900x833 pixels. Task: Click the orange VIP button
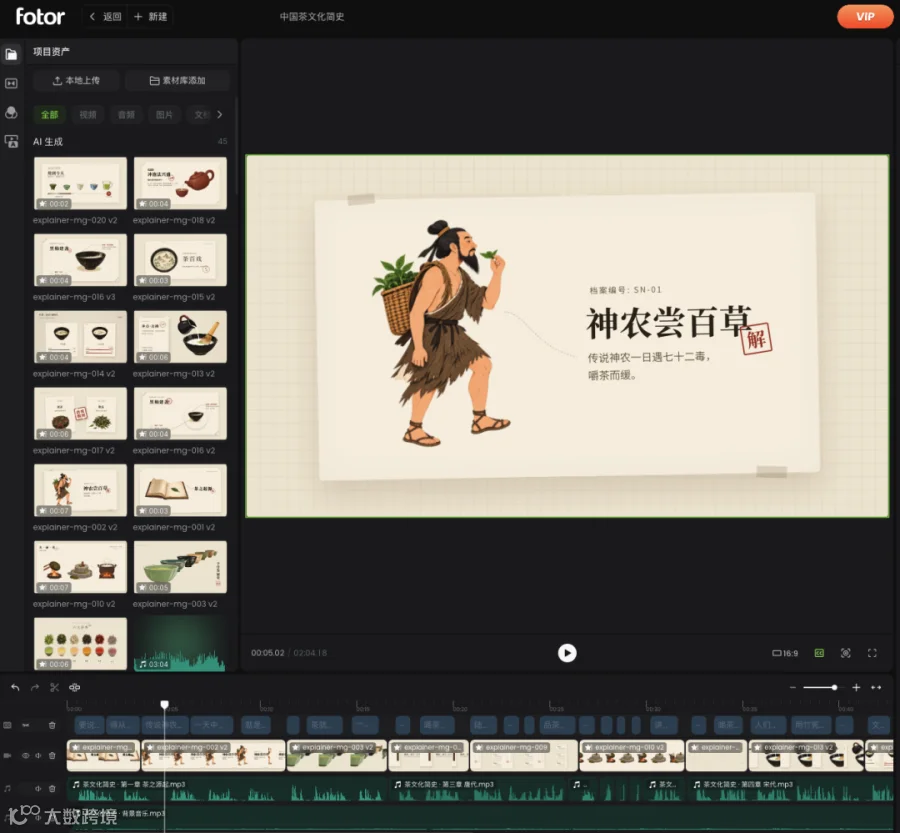[865, 16]
